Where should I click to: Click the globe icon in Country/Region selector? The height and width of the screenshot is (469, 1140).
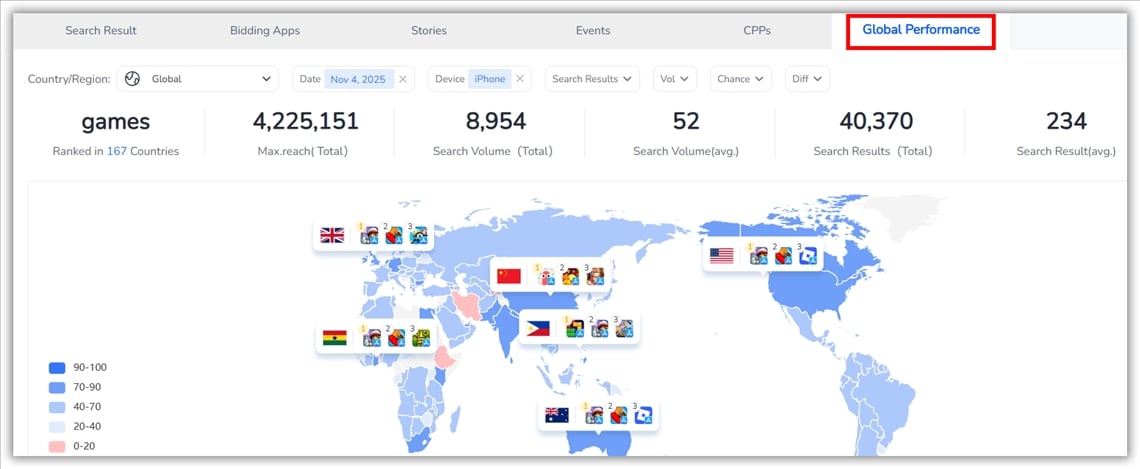[x=132, y=79]
